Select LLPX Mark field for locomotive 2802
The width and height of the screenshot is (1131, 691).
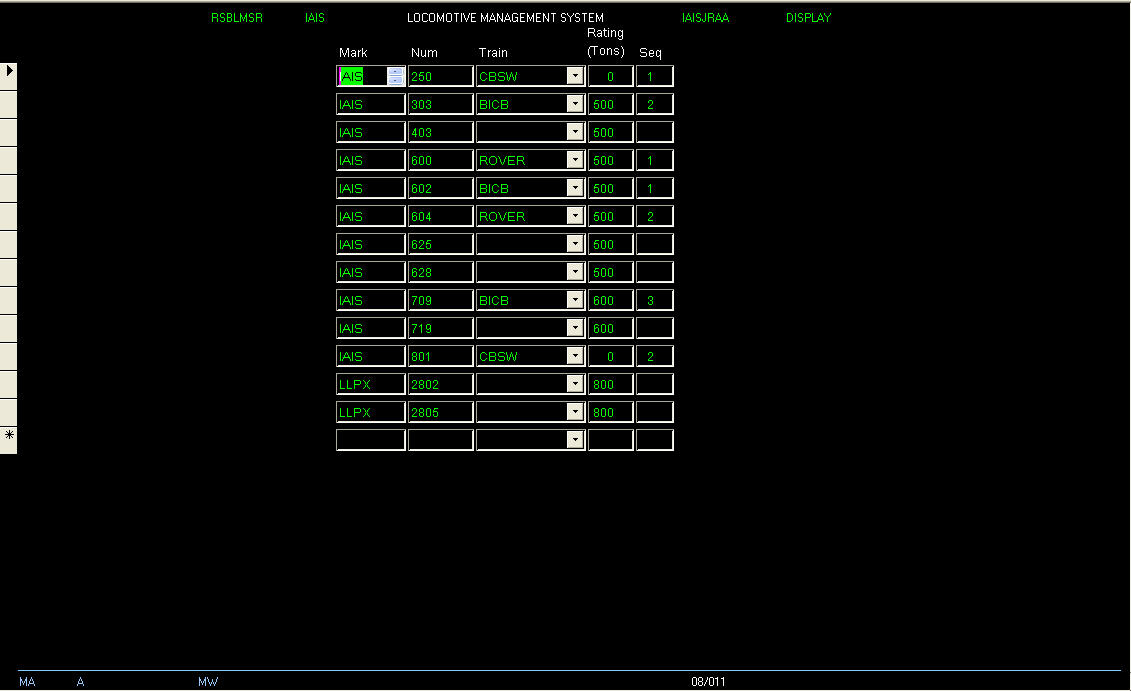click(x=371, y=384)
